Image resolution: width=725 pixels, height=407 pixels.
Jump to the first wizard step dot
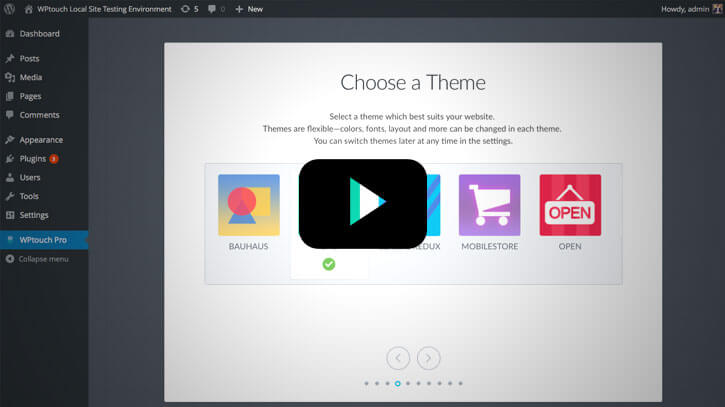[366, 383]
